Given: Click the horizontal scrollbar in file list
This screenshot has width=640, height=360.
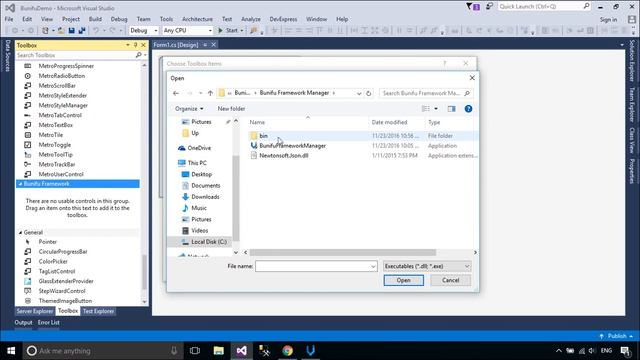Looking at the screenshot, I should pos(343,252).
